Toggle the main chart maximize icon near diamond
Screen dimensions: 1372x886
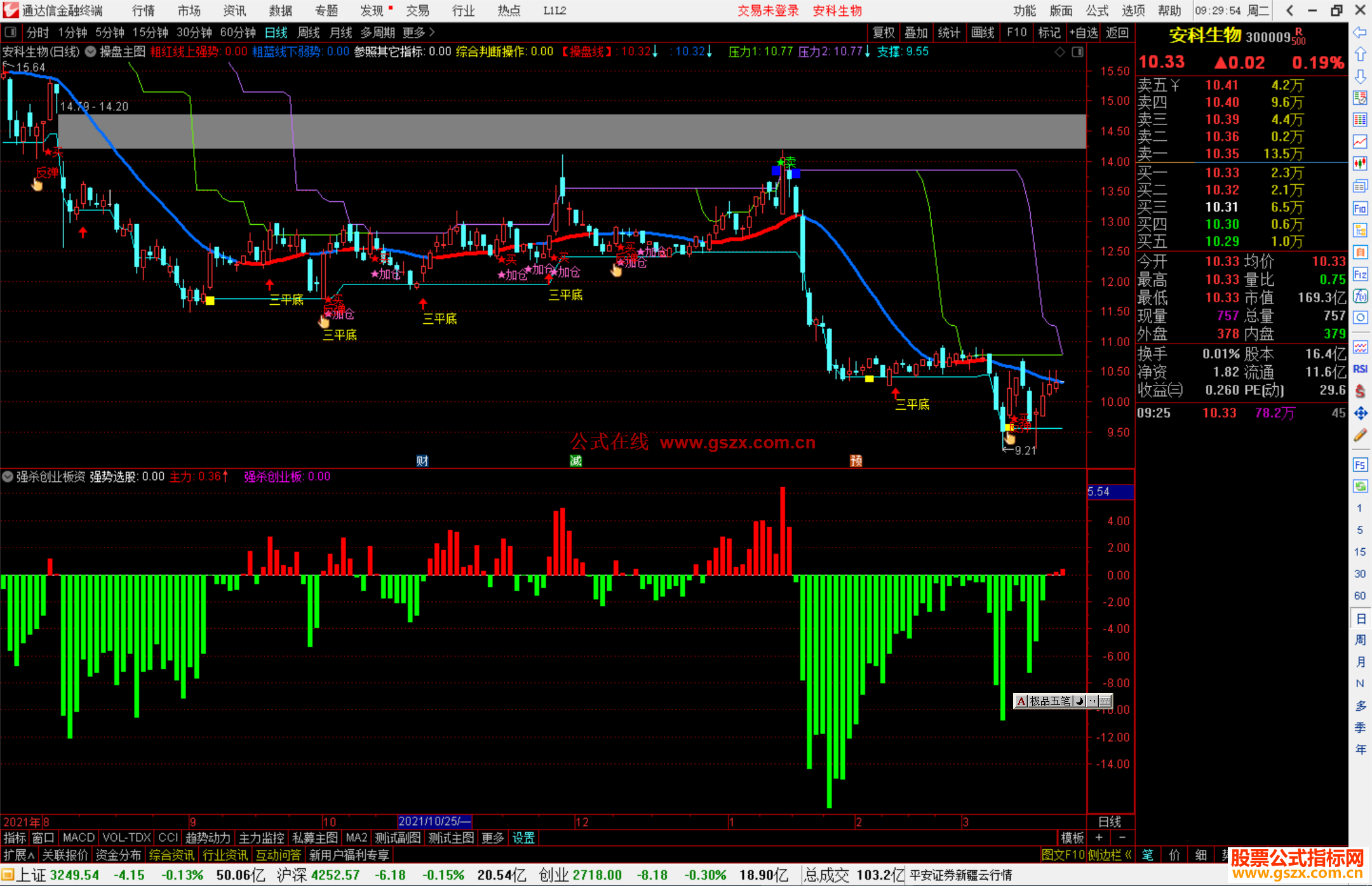tap(1077, 52)
